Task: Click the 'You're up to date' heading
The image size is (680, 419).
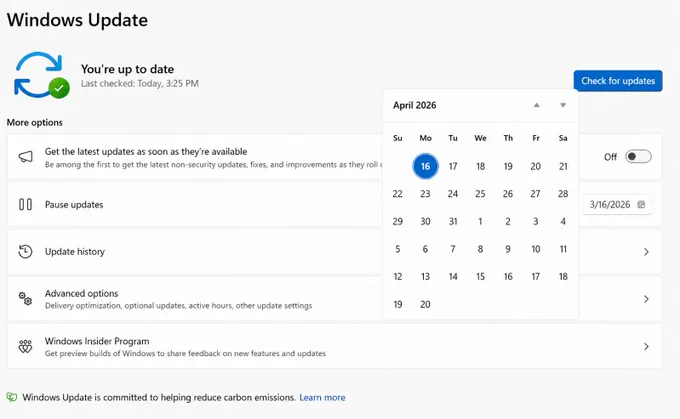Action: pyautogui.click(x=128, y=69)
